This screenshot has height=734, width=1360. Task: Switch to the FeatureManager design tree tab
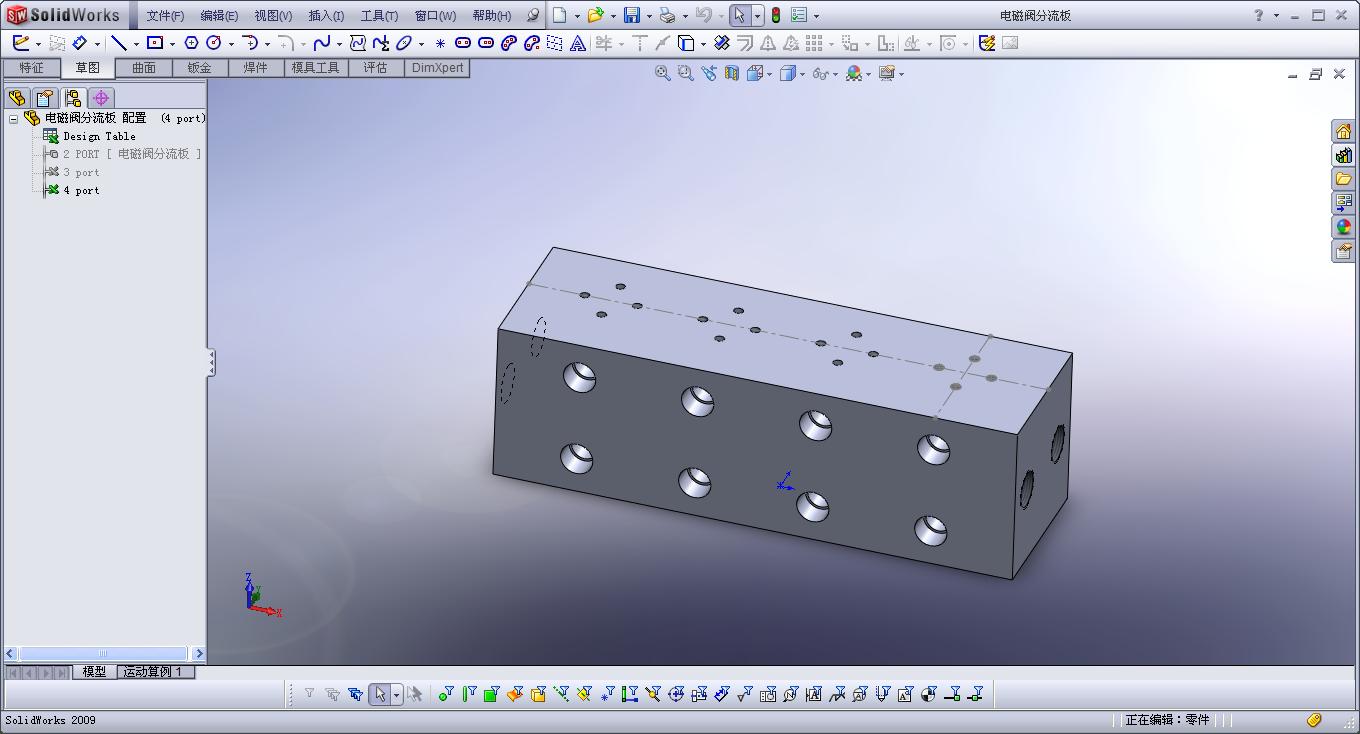pyautogui.click(x=16, y=98)
